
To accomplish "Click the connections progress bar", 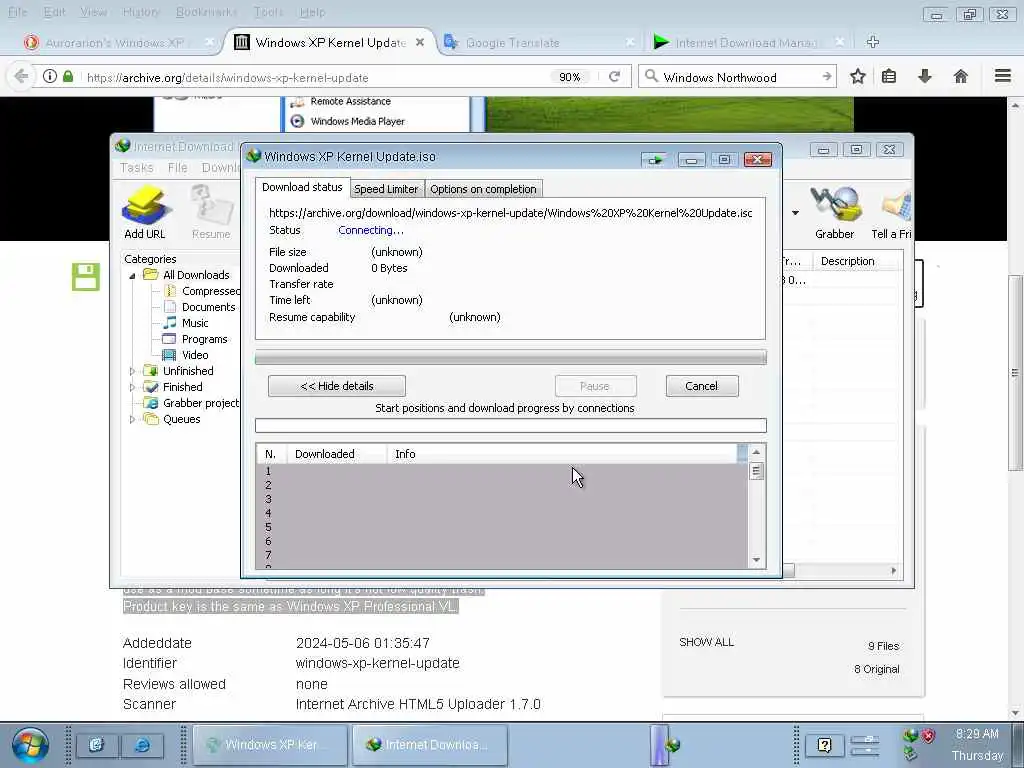I will [510, 426].
